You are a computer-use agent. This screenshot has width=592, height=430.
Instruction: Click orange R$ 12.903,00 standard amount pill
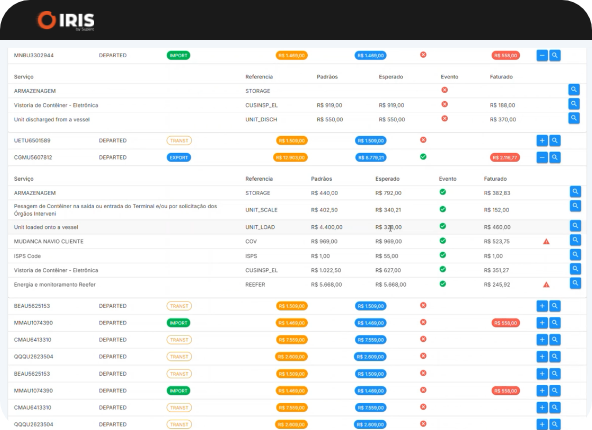click(290, 157)
